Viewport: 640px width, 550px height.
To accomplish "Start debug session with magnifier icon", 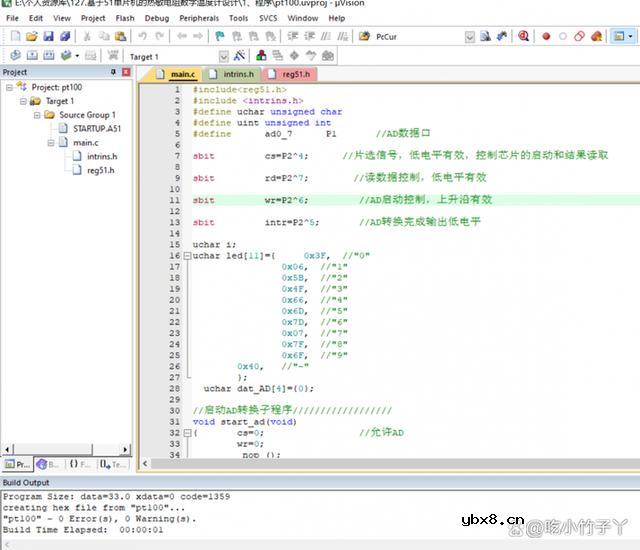I will coord(523,36).
